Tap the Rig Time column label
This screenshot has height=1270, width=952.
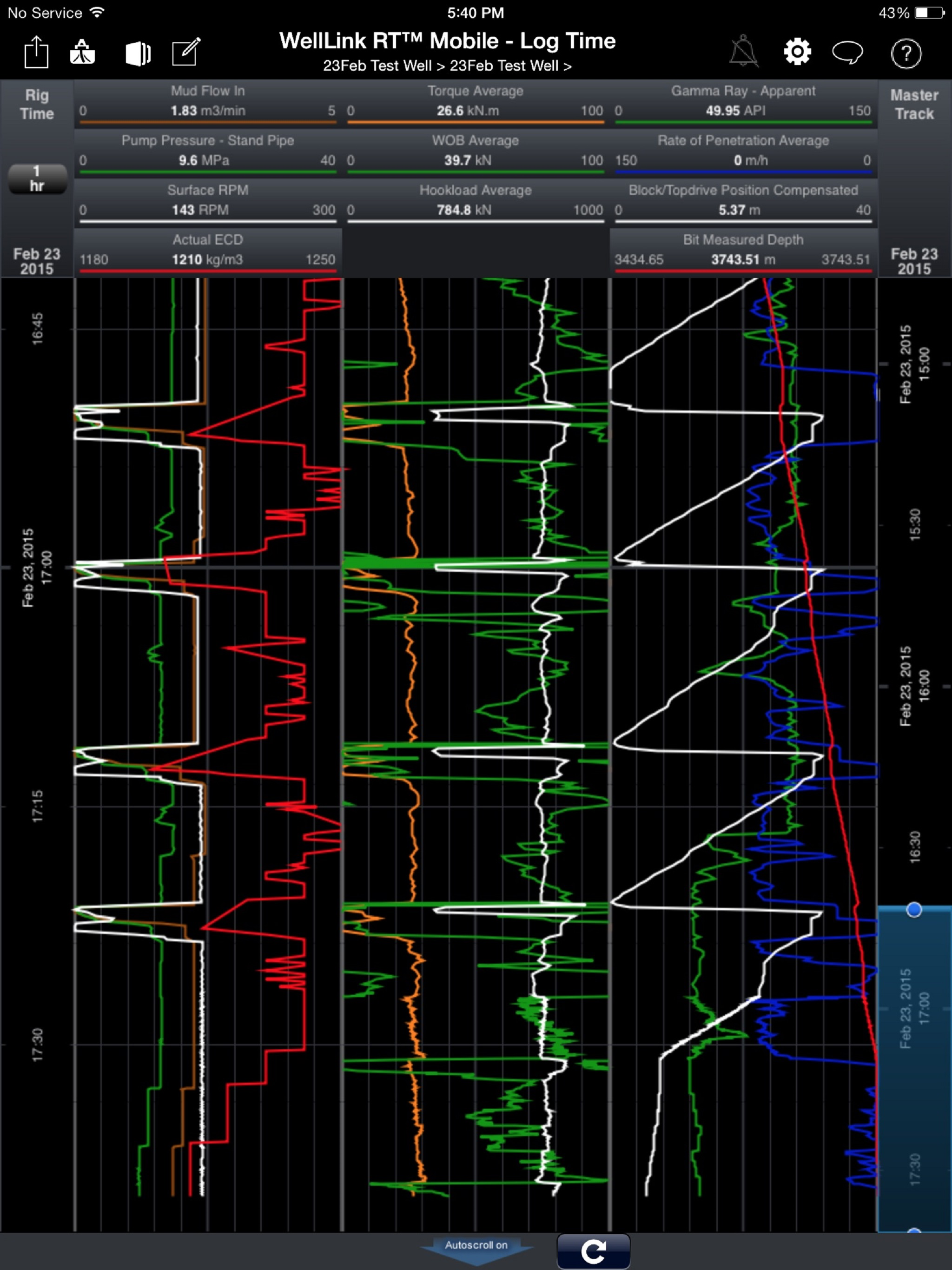click(x=37, y=105)
